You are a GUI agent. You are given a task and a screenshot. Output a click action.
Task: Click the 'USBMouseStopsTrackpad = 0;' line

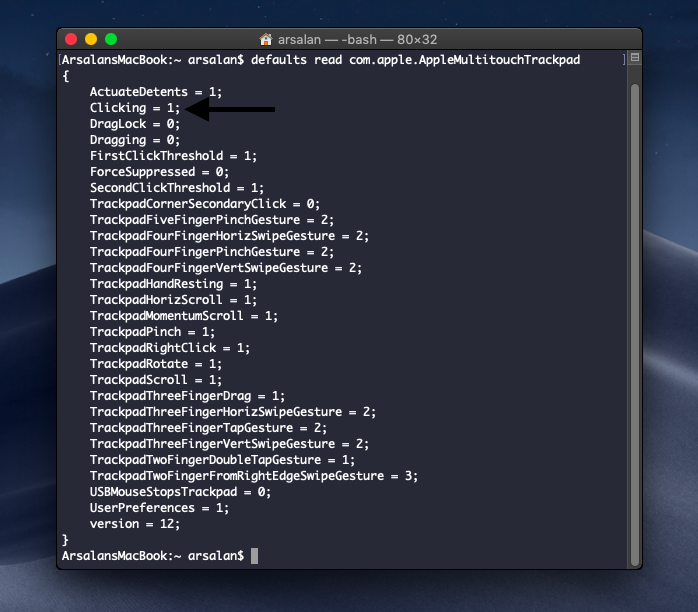pyautogui.click(x=180, y=492)
